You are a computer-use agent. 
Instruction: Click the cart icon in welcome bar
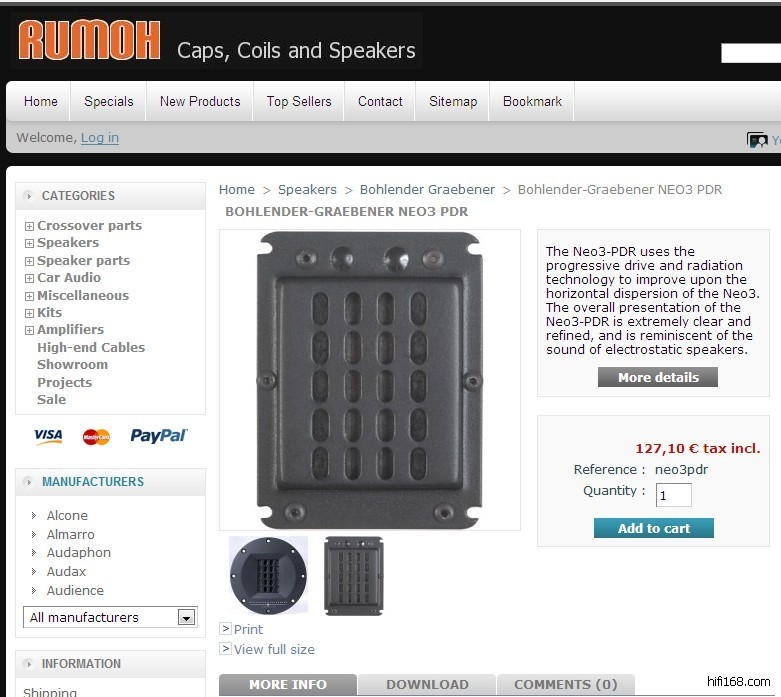click(x=757, y=139)
